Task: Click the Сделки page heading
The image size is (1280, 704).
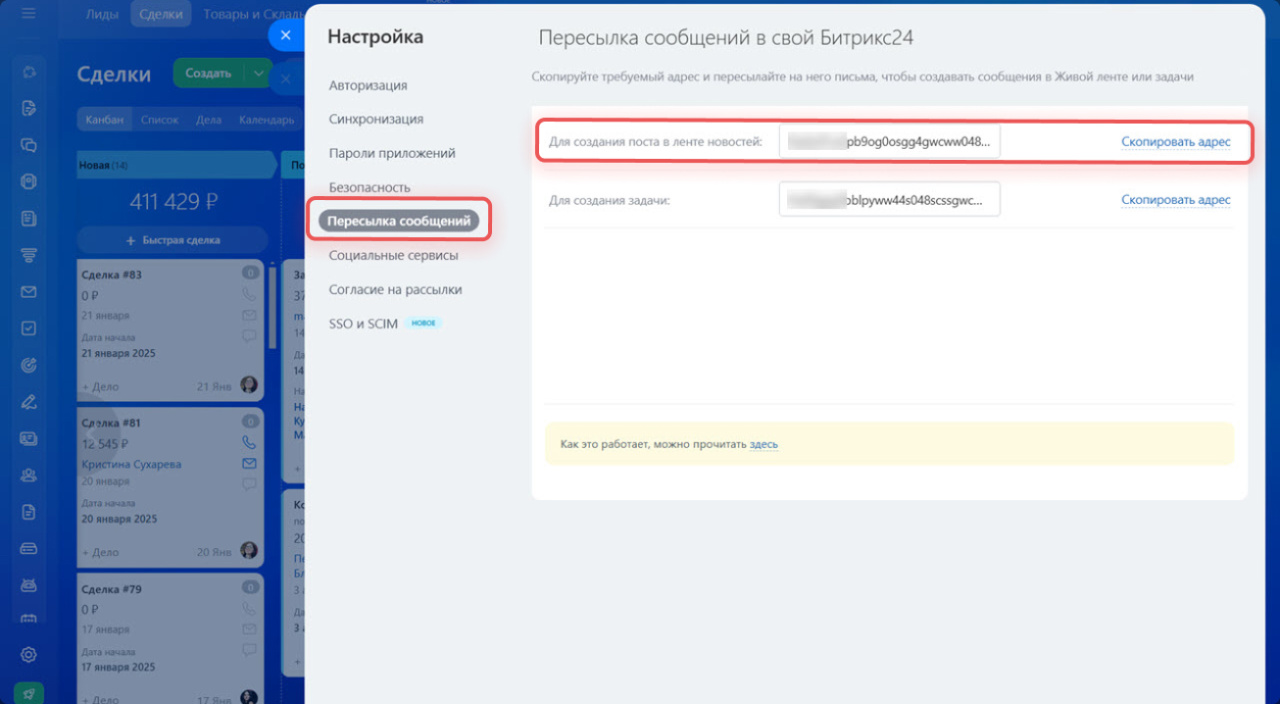Action: pos(114,74)
